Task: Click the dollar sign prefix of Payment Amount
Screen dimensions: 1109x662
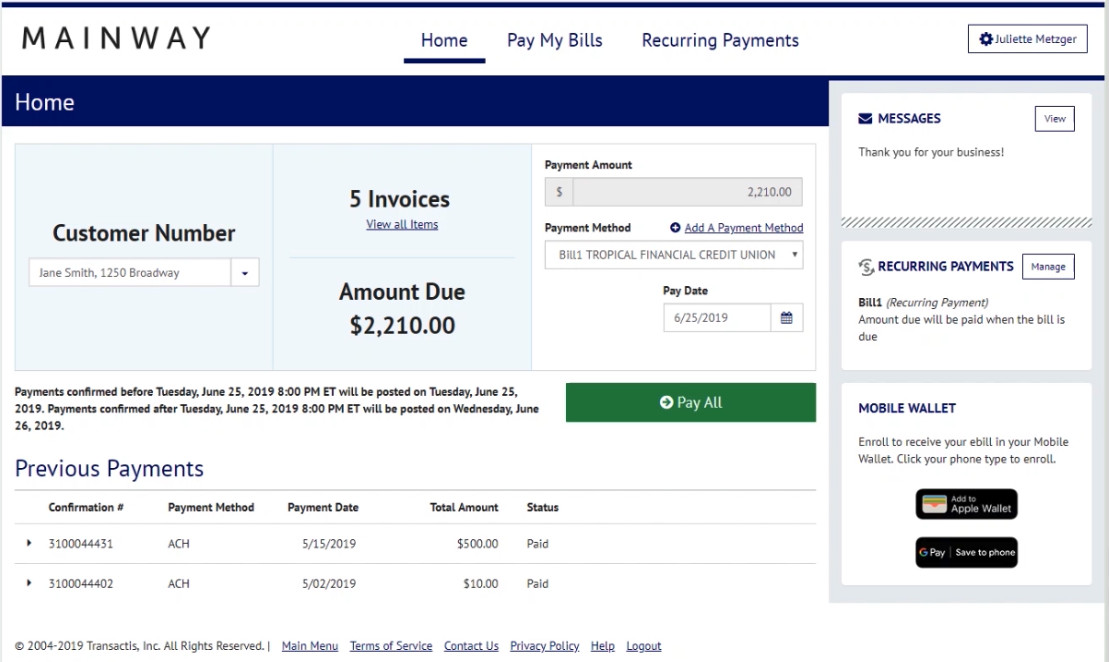Action: point(559,192)
